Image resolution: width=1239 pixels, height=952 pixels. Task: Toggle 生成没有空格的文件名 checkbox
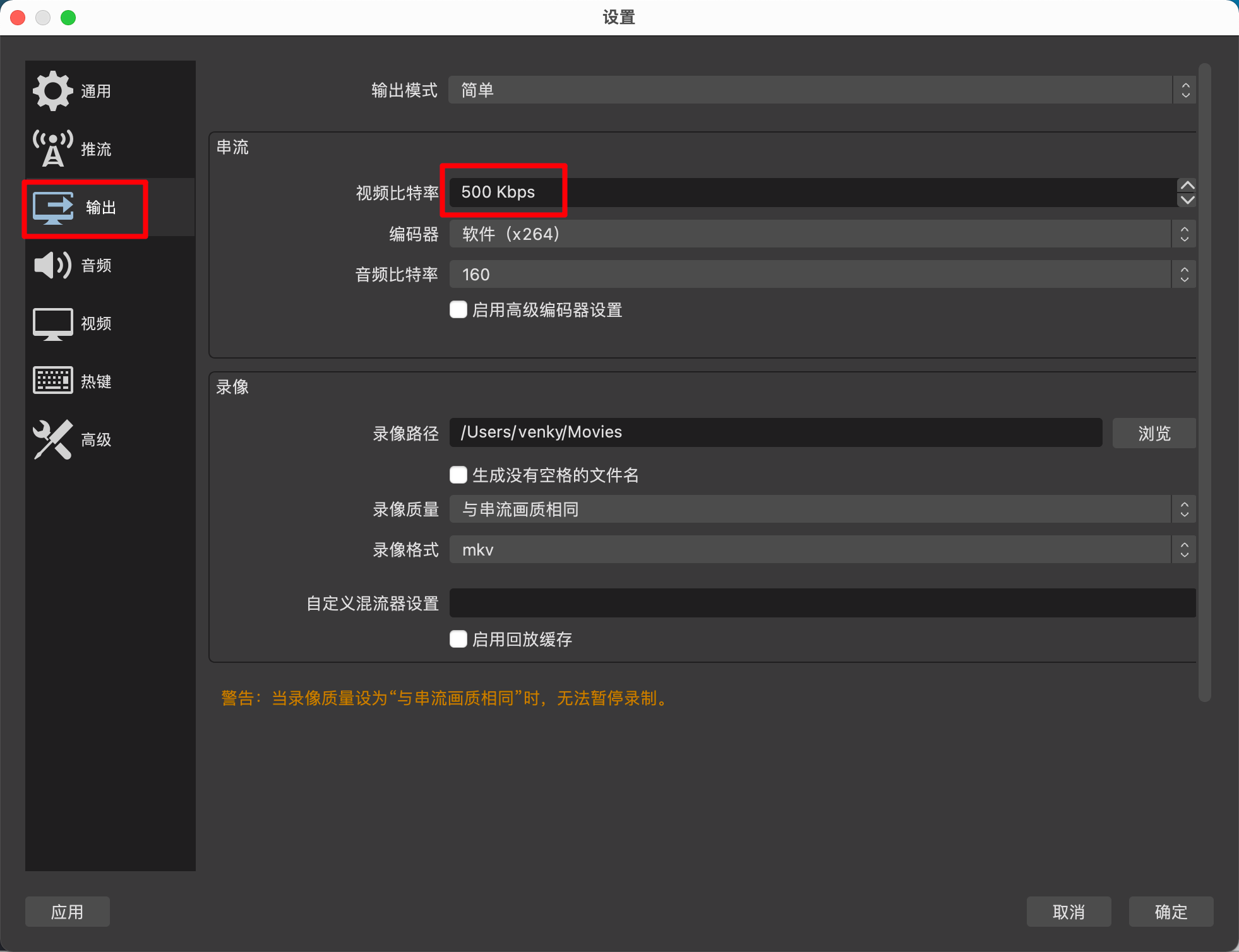coord(458,475)
